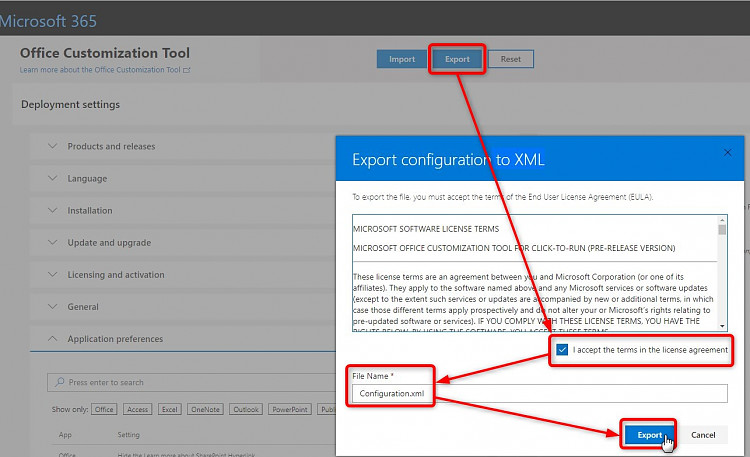
Task: Click the Press enter to search field
Action: point(191,382)
